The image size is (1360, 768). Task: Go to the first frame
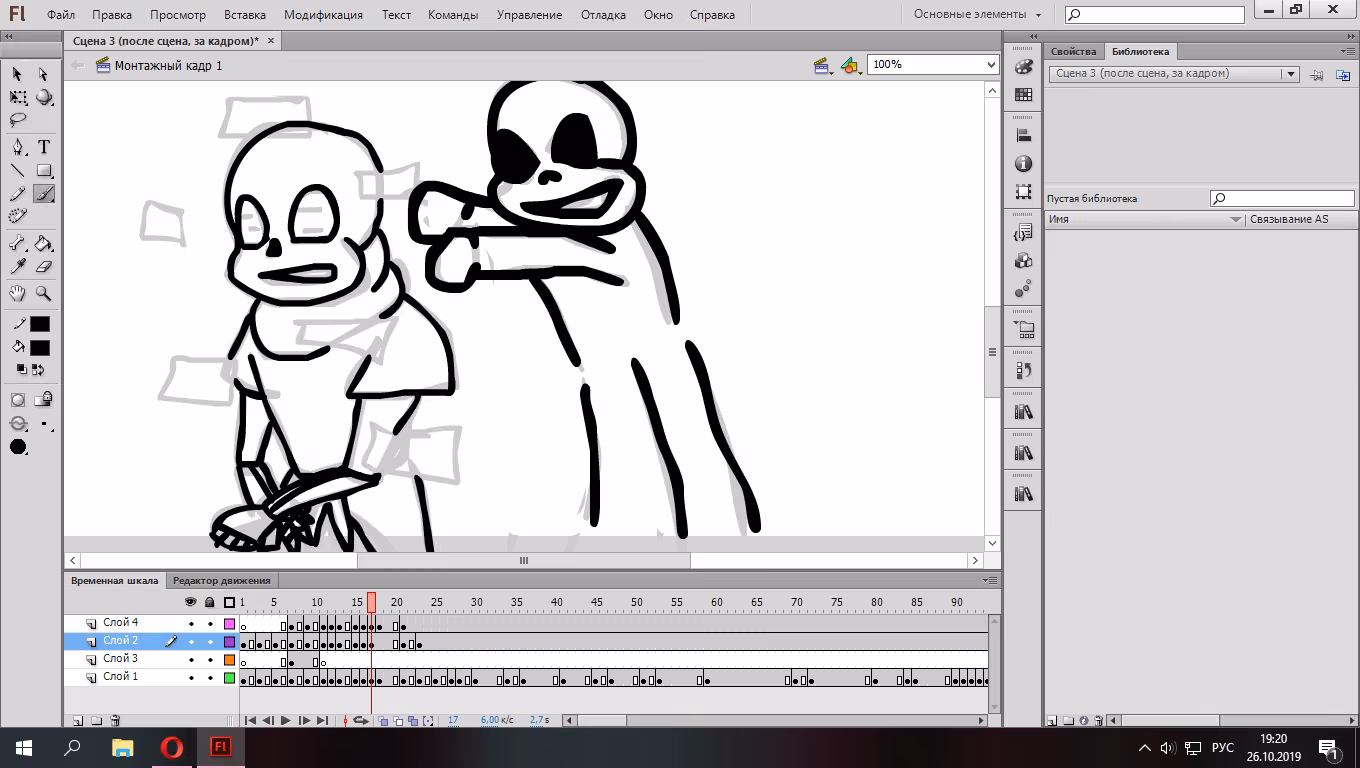[x=251, y=720]
